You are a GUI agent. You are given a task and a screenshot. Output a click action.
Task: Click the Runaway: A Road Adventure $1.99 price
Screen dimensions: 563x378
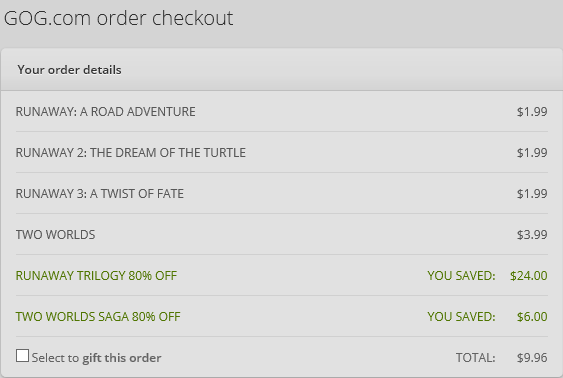coord(532,112)
